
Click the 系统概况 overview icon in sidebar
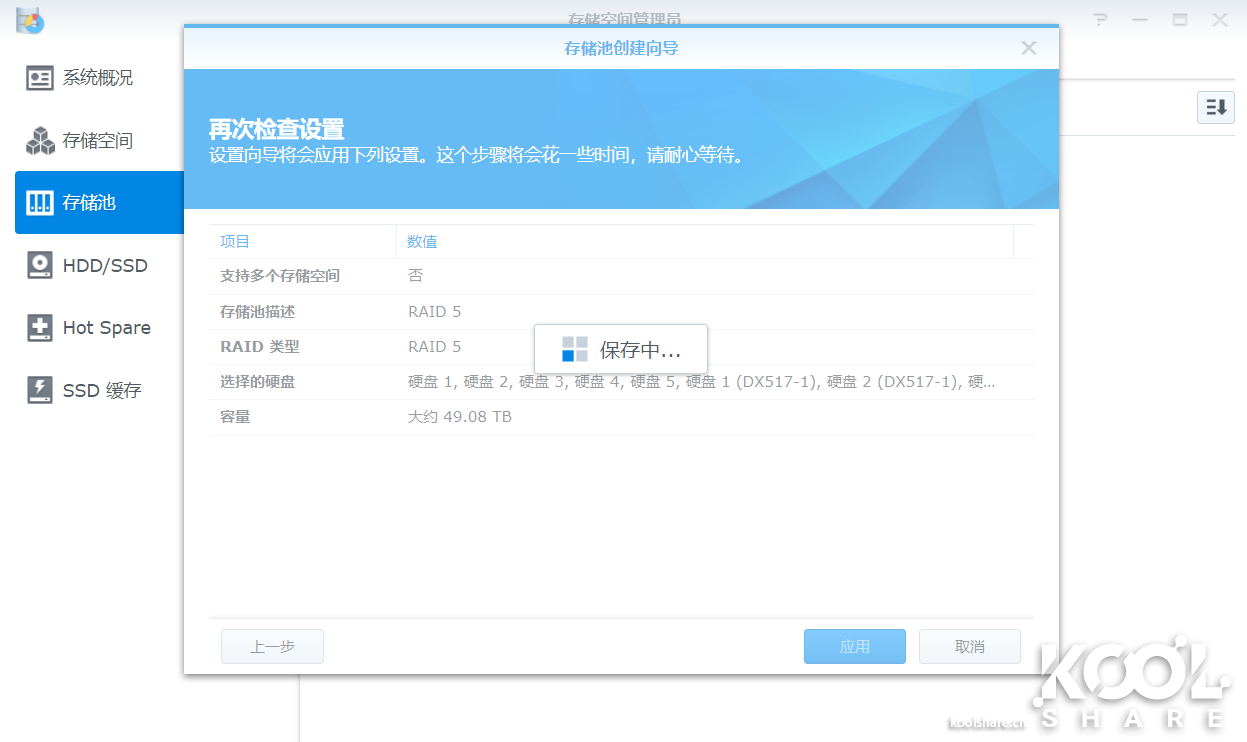pos(40,78)
